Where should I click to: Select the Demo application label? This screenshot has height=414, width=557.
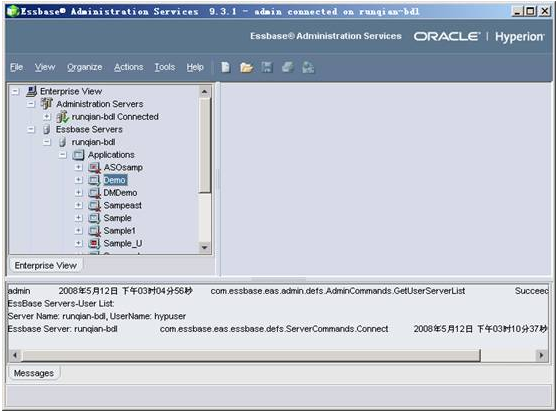point(114,180)
